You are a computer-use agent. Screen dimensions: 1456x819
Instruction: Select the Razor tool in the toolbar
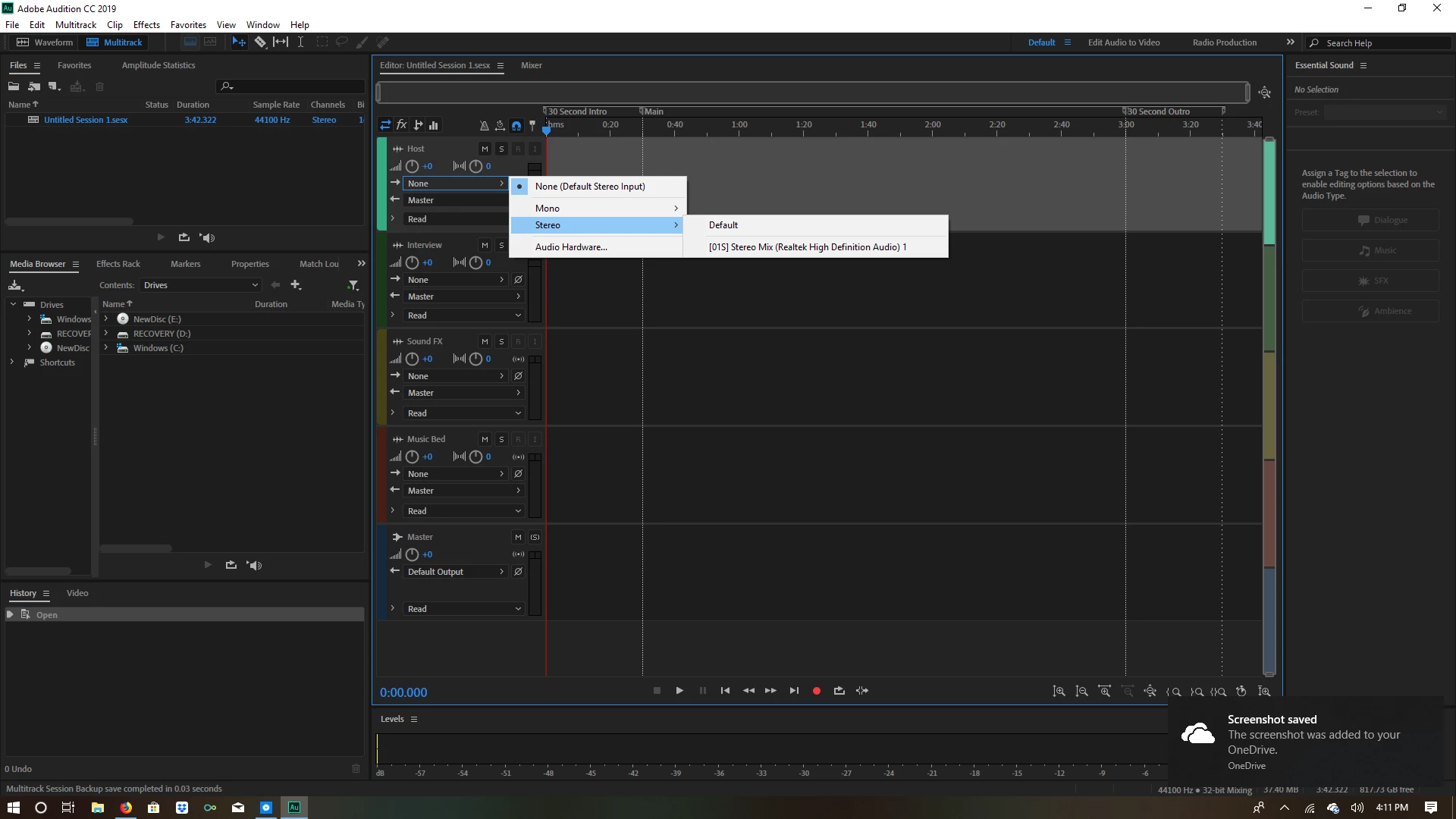pyautogui.click(x=260, y=42)
